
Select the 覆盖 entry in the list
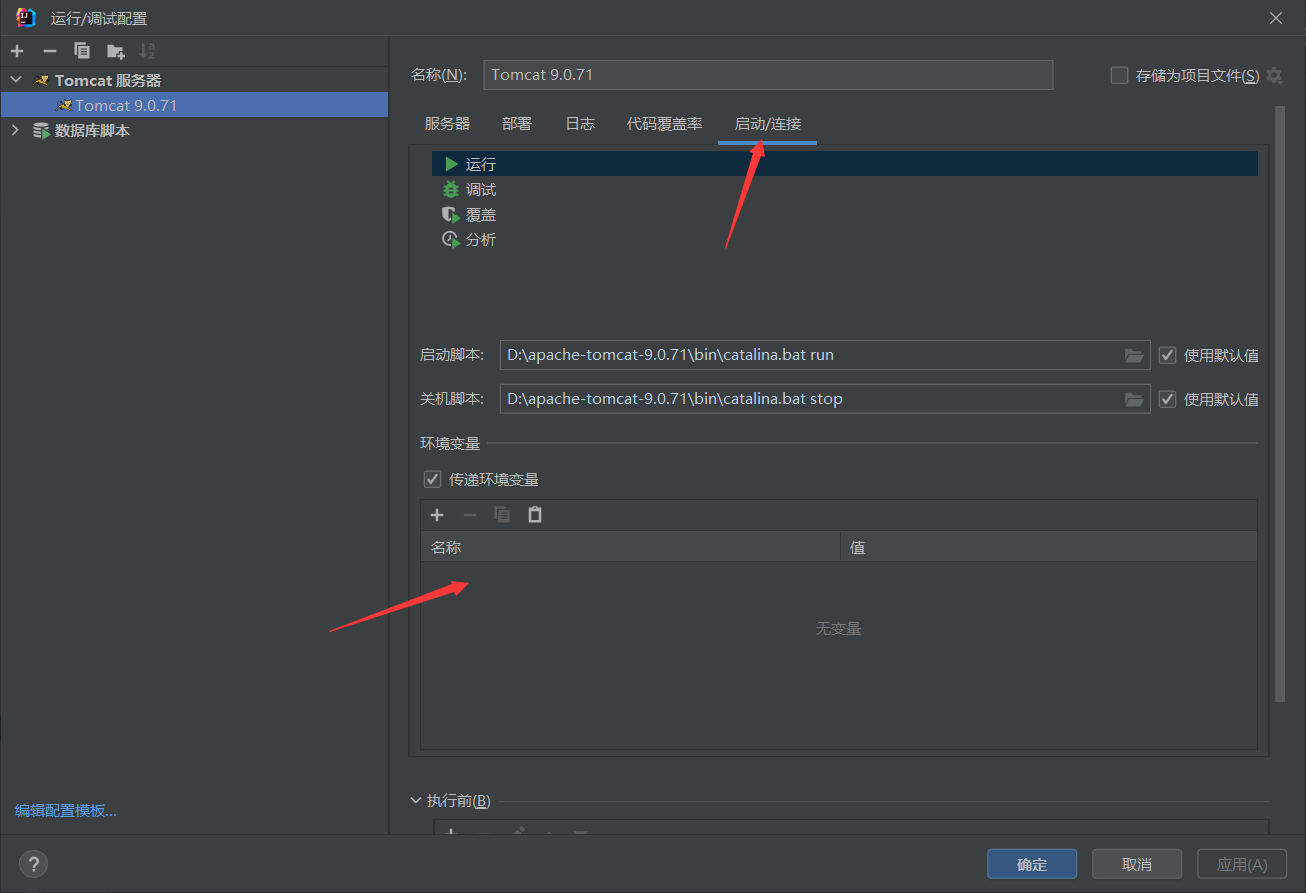(x=844, y=214)
